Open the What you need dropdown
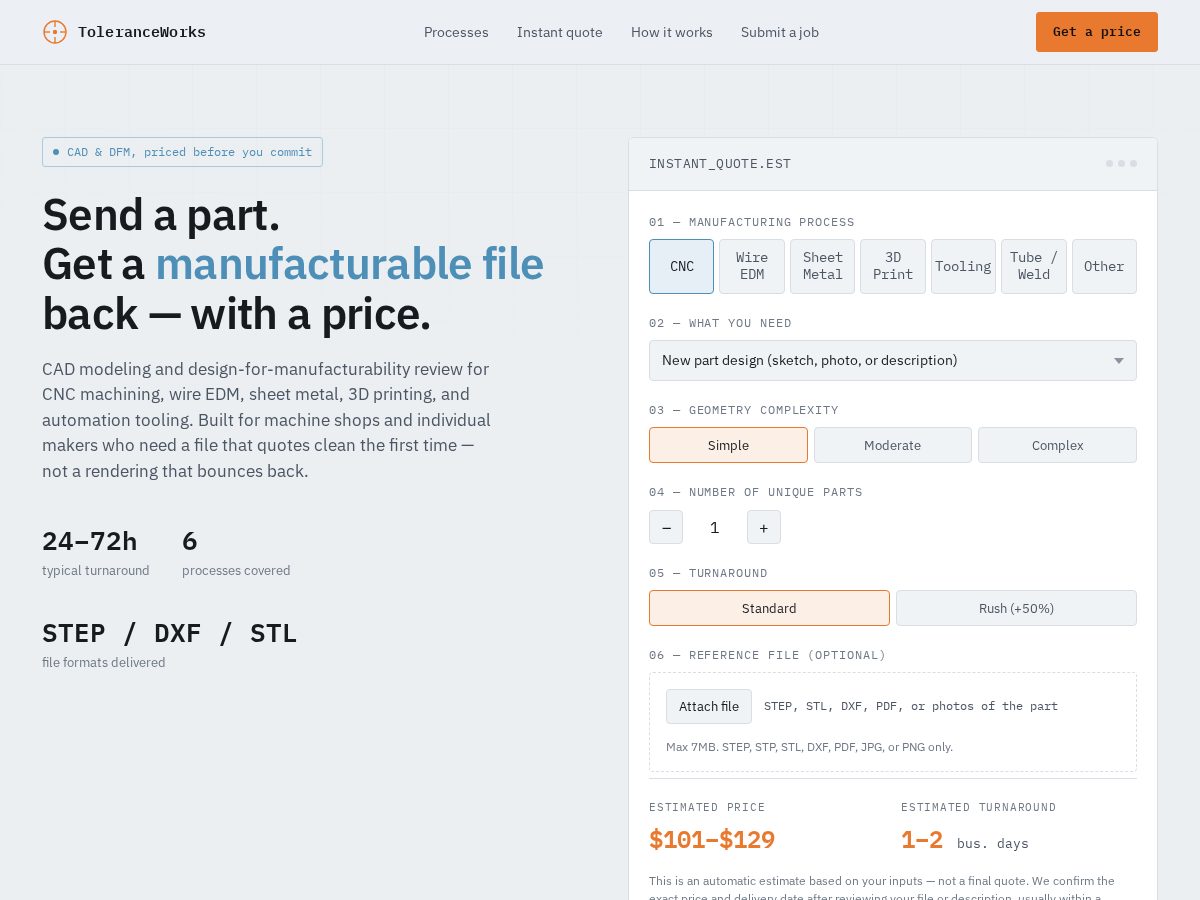 pyautogui.click(x=893, y=360)
